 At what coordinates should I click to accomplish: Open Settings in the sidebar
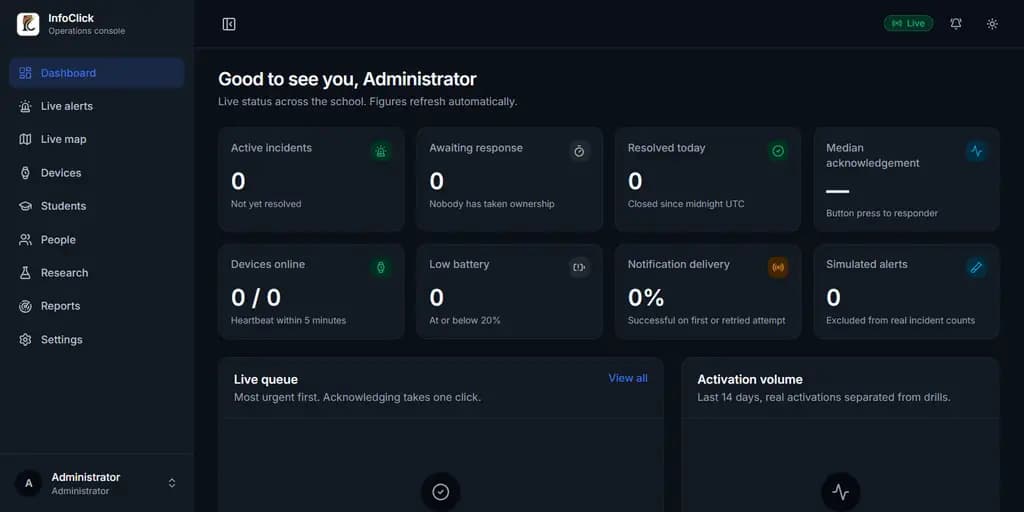click(97, 340)
